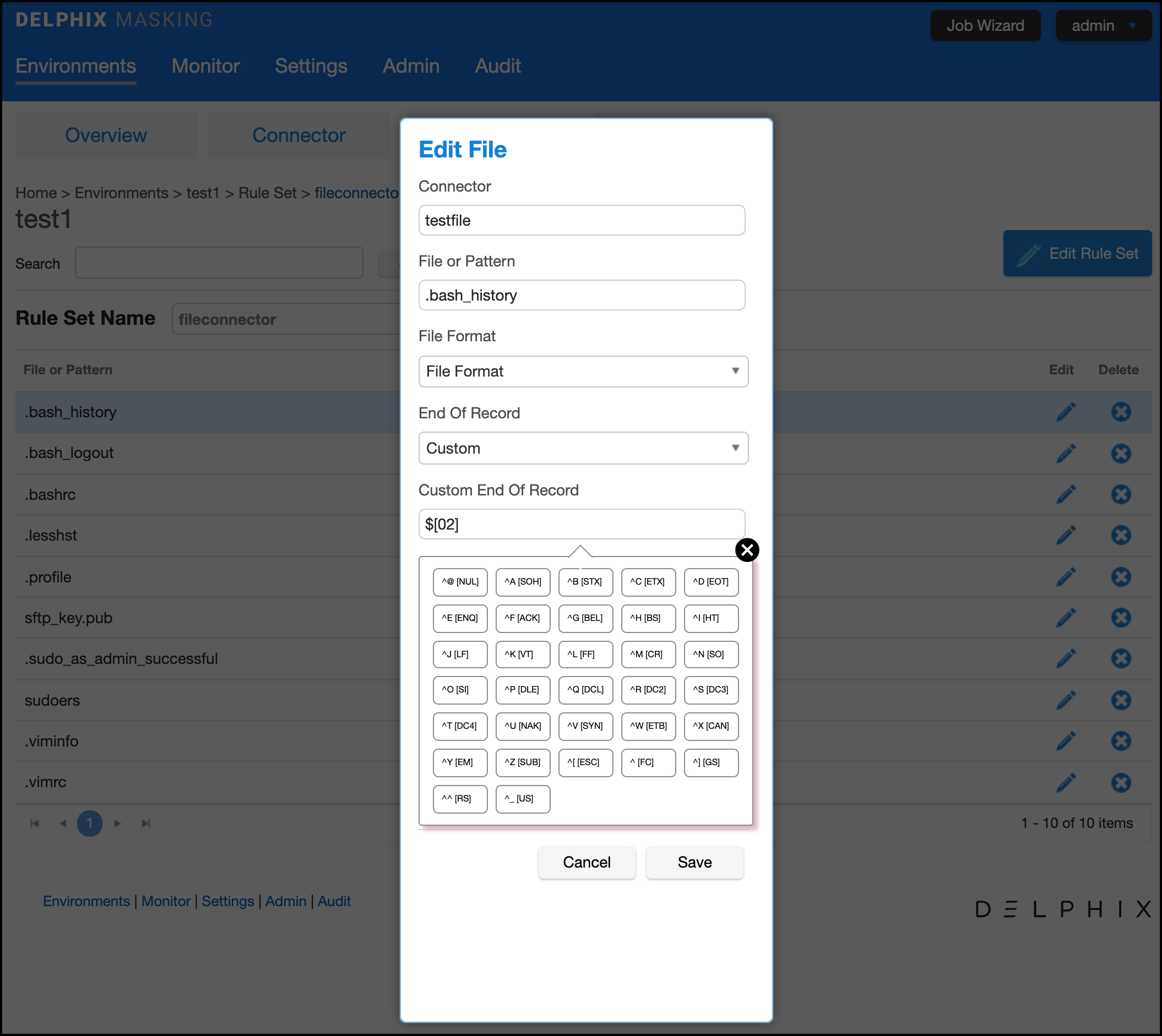Insert the ^J [LF] control character
Image resolution: width=1162 pixels, height=1036 pixels.
(459, 654)
